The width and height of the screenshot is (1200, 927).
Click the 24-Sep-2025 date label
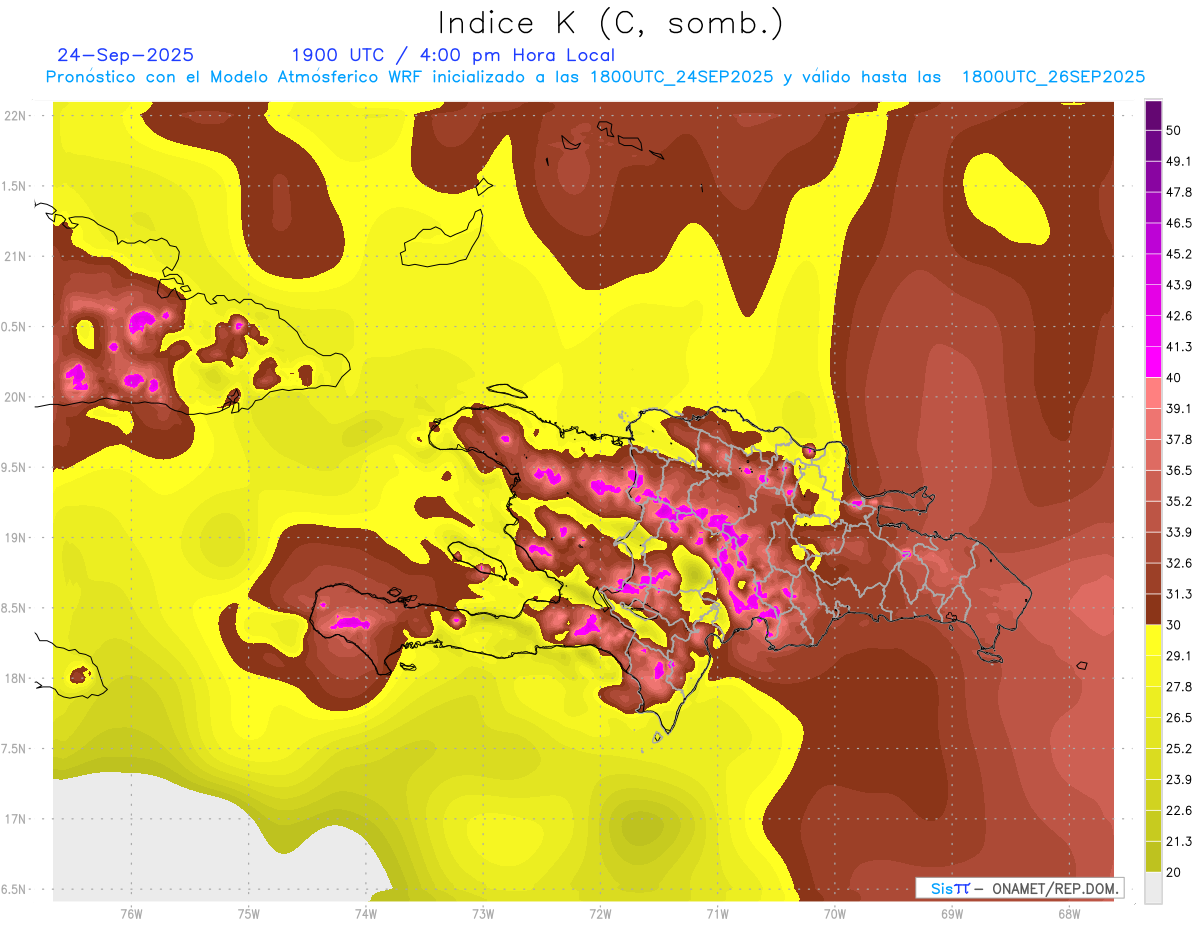coord(125,55)
